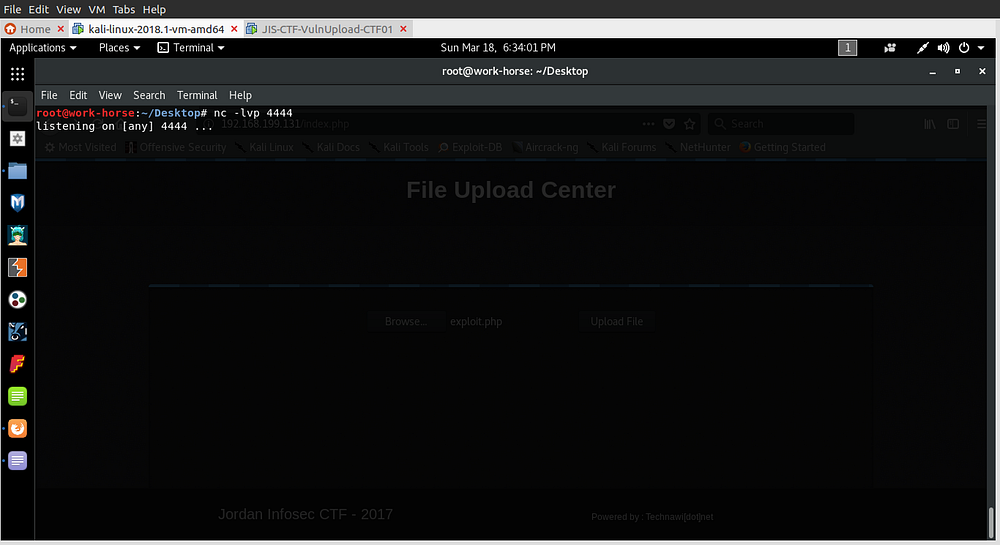This screenshot has width=1000, height=545.
Task: Open the Terminal app menu in top panel
Action: pyautogui.click(x=192, y=48)
